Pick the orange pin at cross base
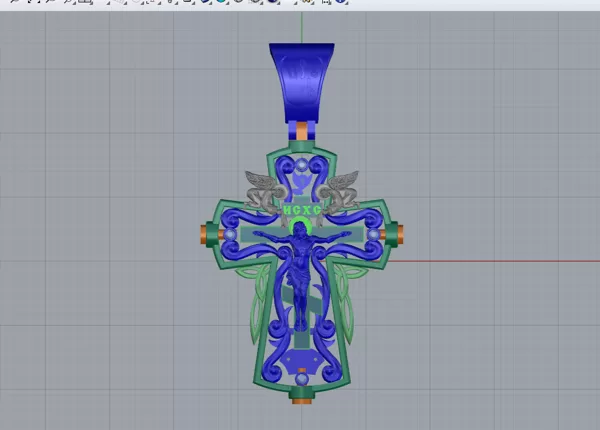This screenshot has height=430, width=600. [302, 401]
